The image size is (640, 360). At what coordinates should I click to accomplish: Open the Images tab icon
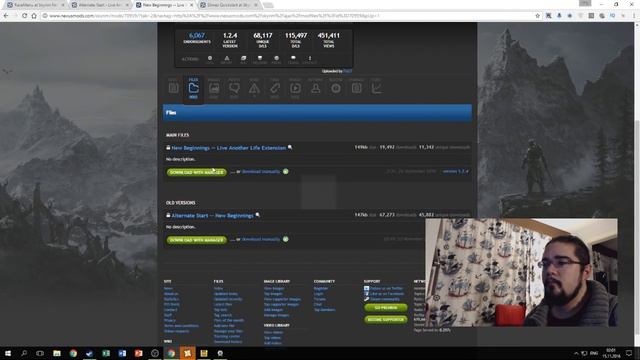pos(214,88)
